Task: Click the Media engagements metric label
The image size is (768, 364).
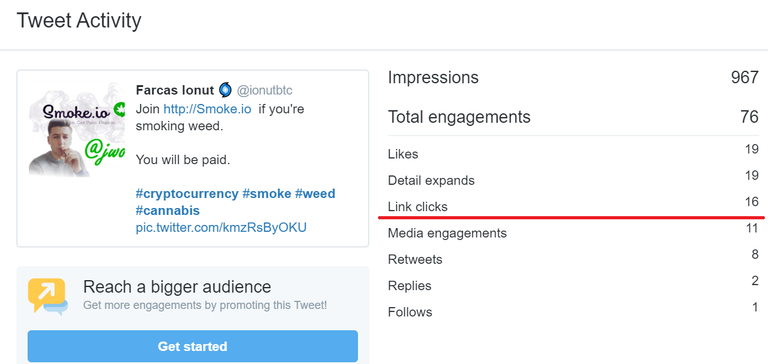Action: point(447,233)
